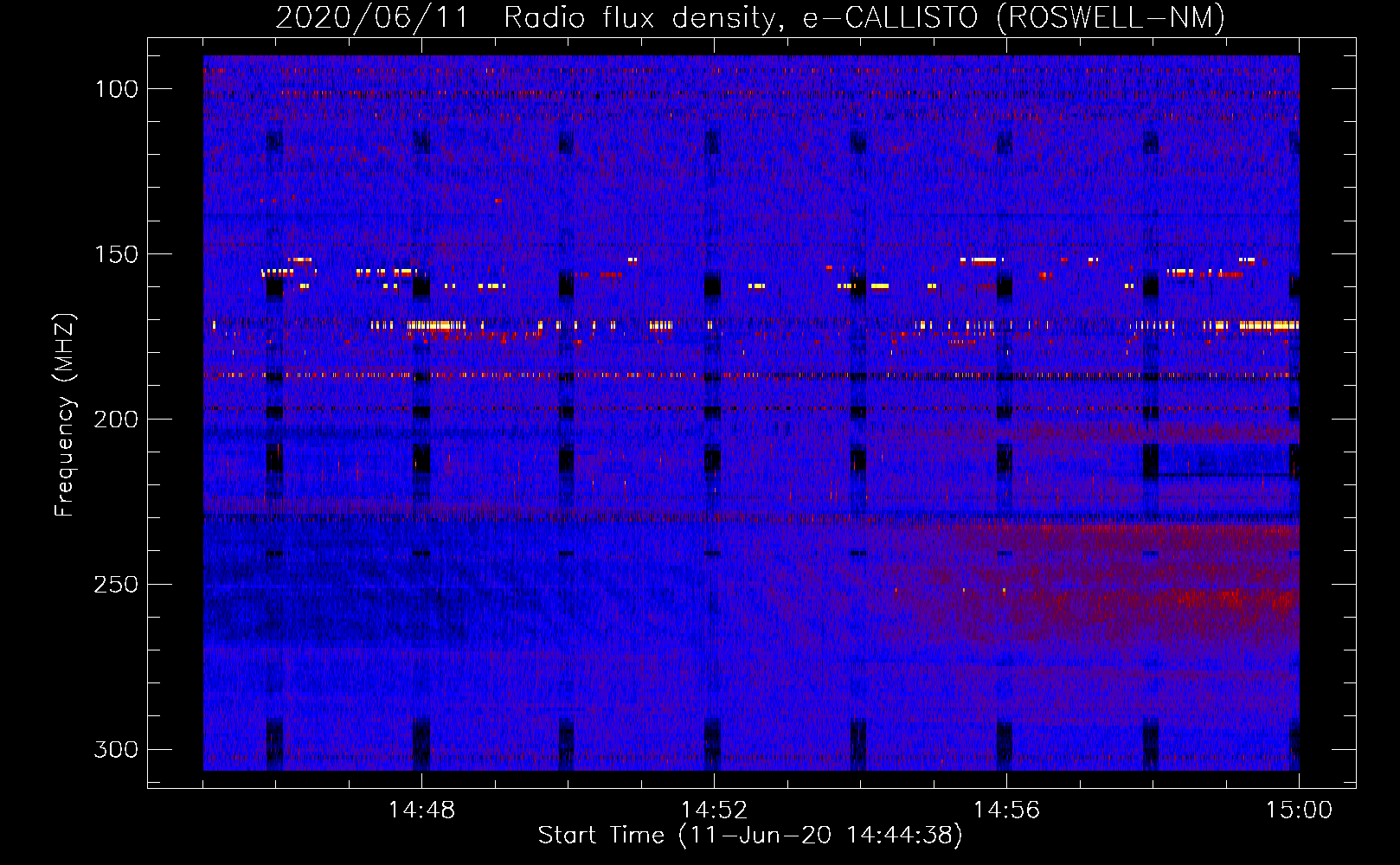
Task: Click the 15:00 time axis label
Action: [x=1299, y=811]
